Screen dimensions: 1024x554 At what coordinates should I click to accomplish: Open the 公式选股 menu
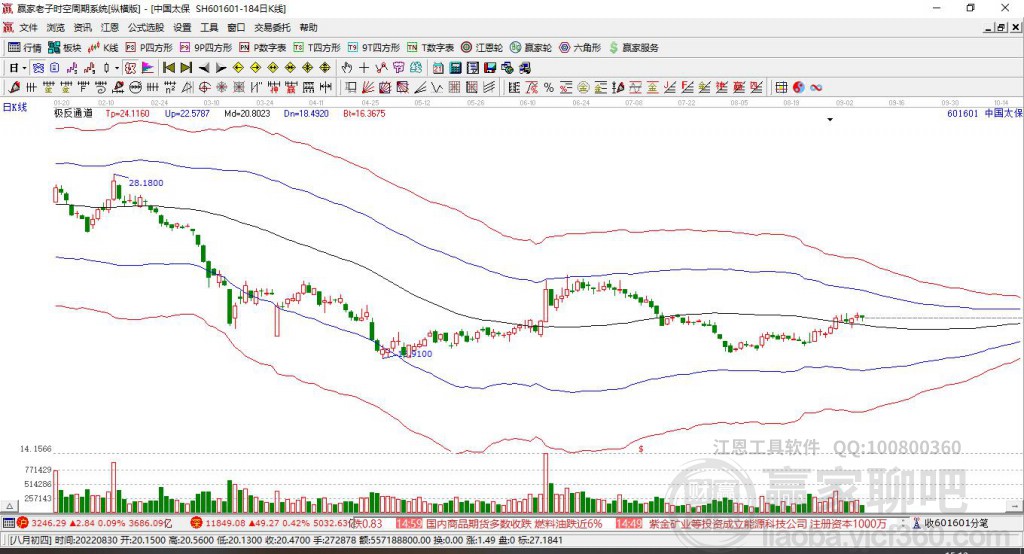click(x=146, y=27)
